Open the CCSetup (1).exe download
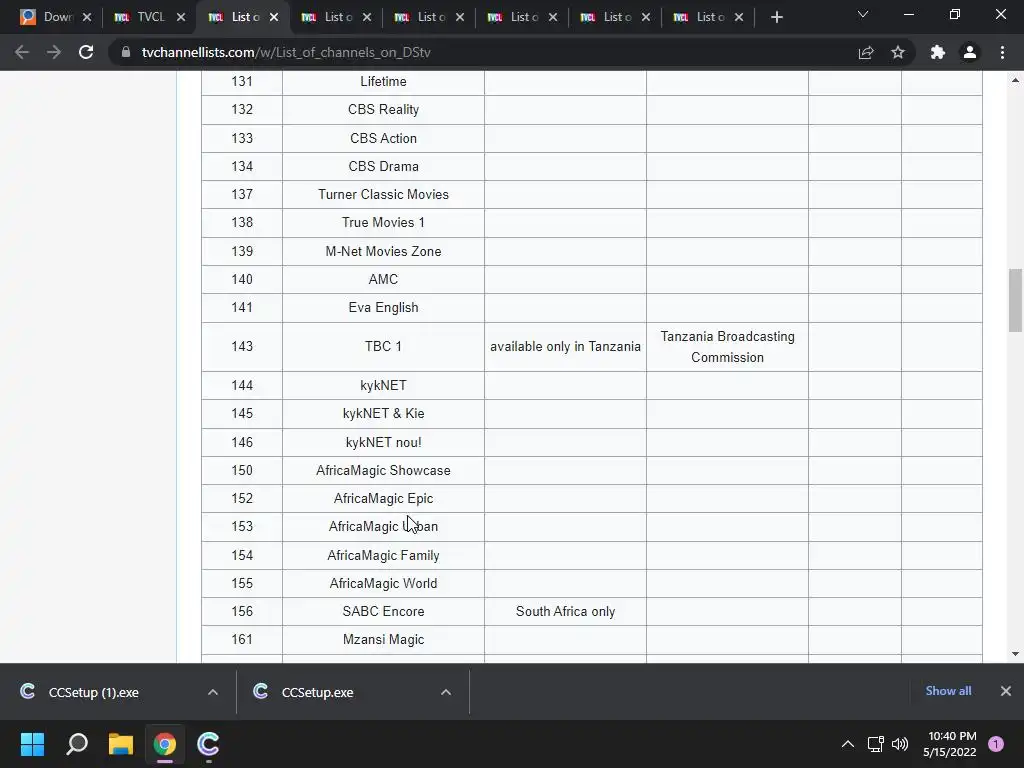This screenshot has width=1024, height=768. coord(93,692)
